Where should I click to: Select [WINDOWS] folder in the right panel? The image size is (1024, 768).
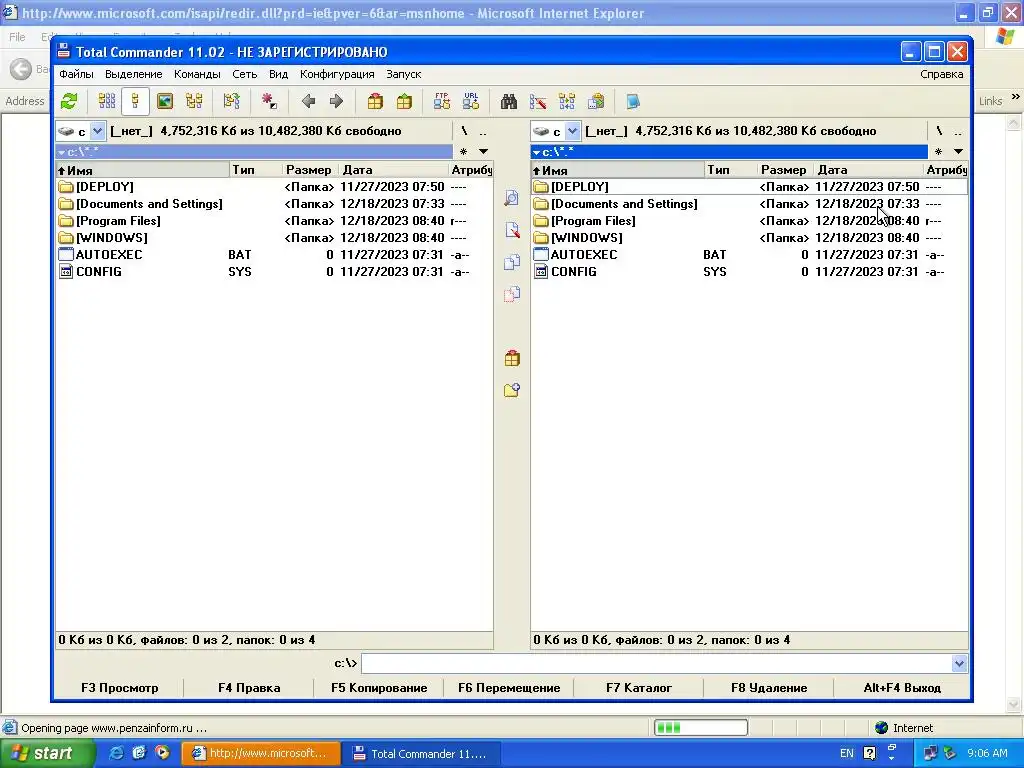click(749, 238)
